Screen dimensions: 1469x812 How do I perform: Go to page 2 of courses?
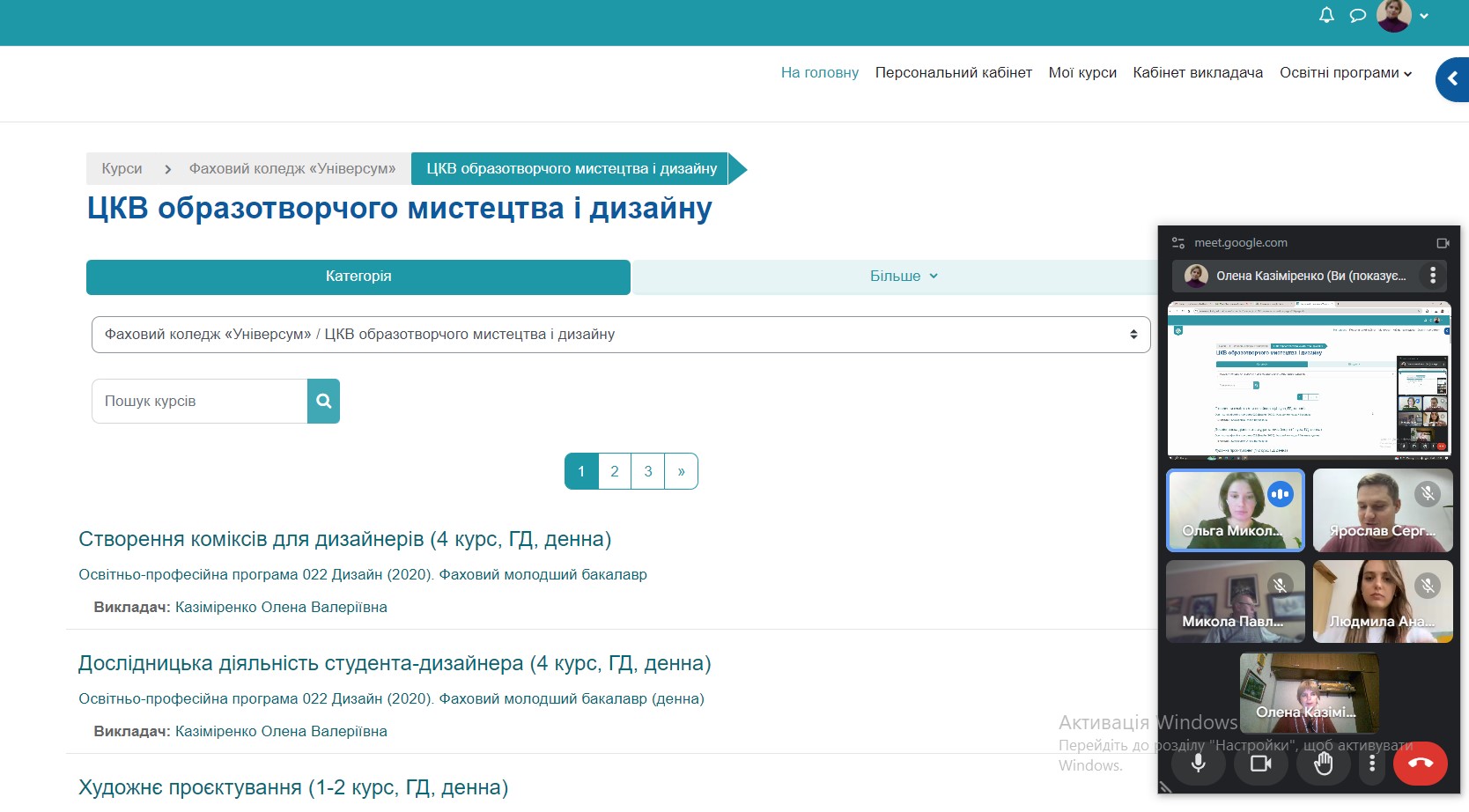(614, 471)
